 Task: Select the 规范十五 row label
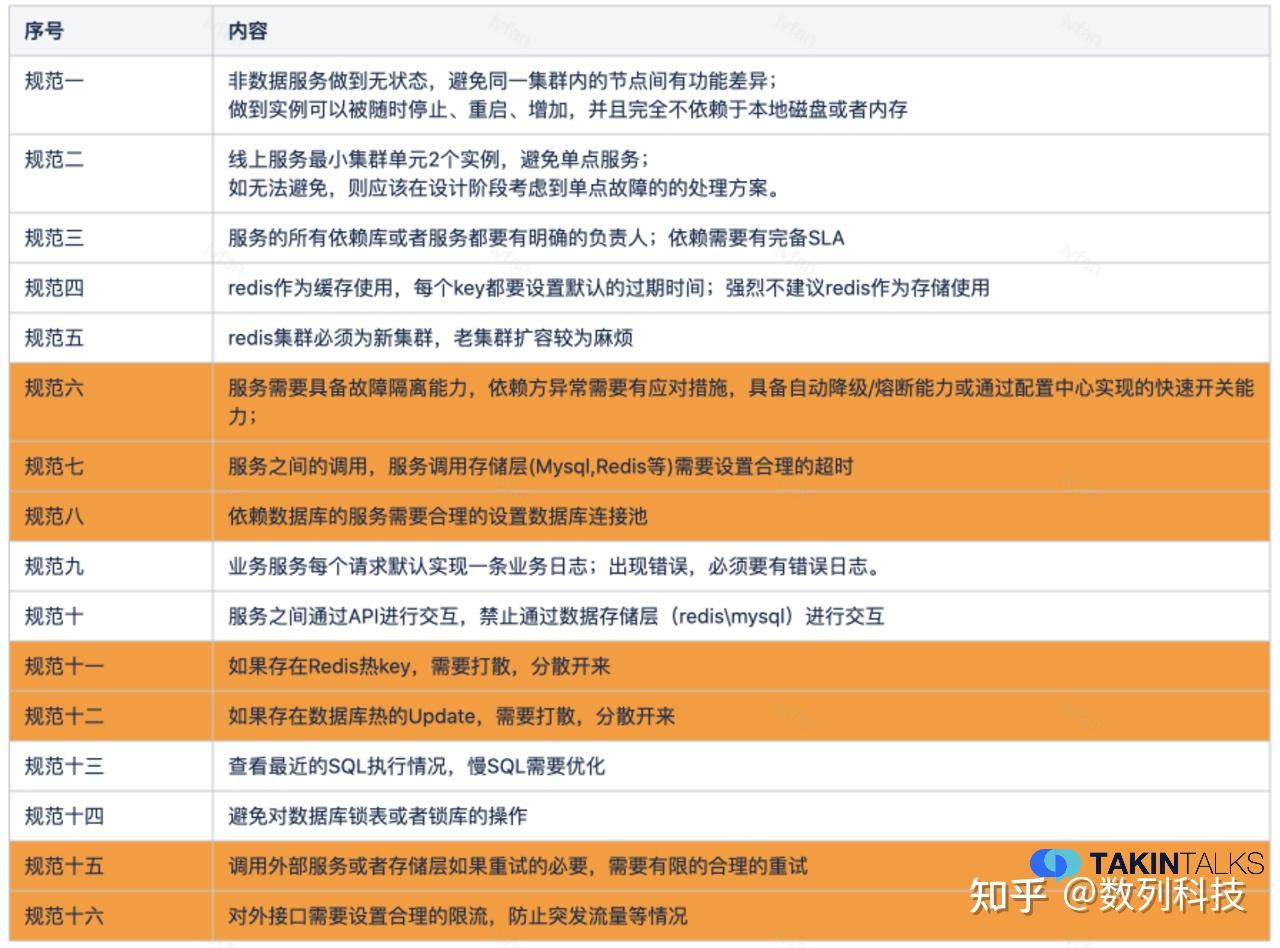coord(64,866)
